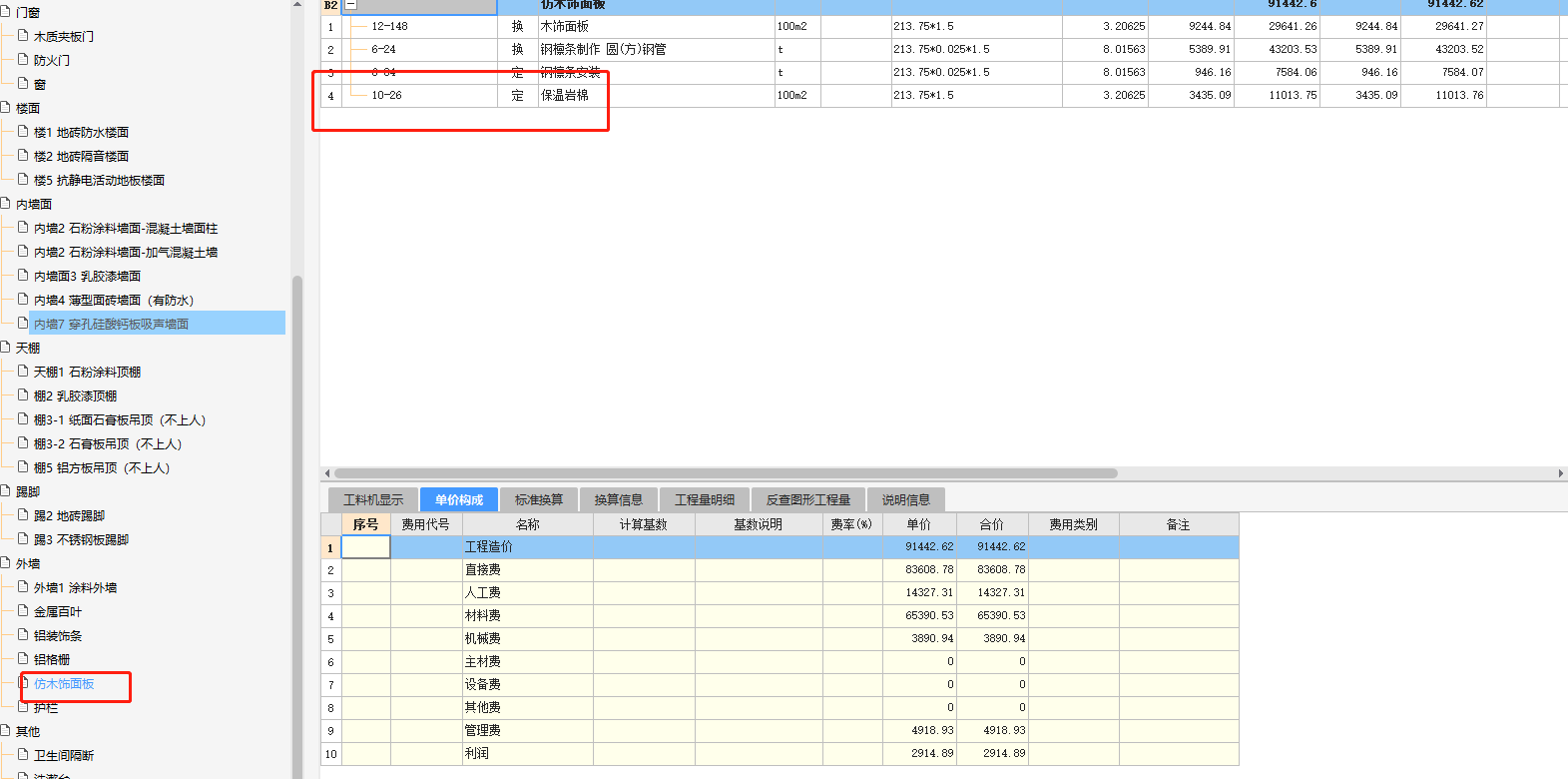The height and width of the screenshot is (779, 1568).
Task: Switch to 换算信息 tab
Action: (x=619, y=499)
